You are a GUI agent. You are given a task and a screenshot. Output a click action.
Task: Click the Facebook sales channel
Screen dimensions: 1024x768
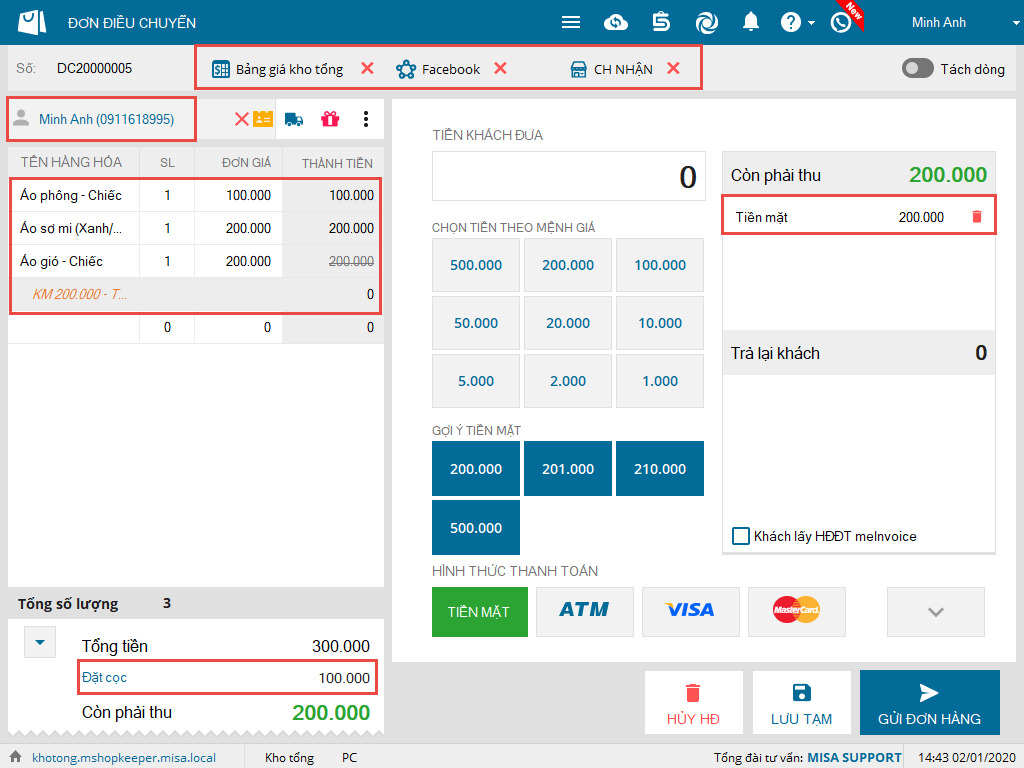point(438,69)
